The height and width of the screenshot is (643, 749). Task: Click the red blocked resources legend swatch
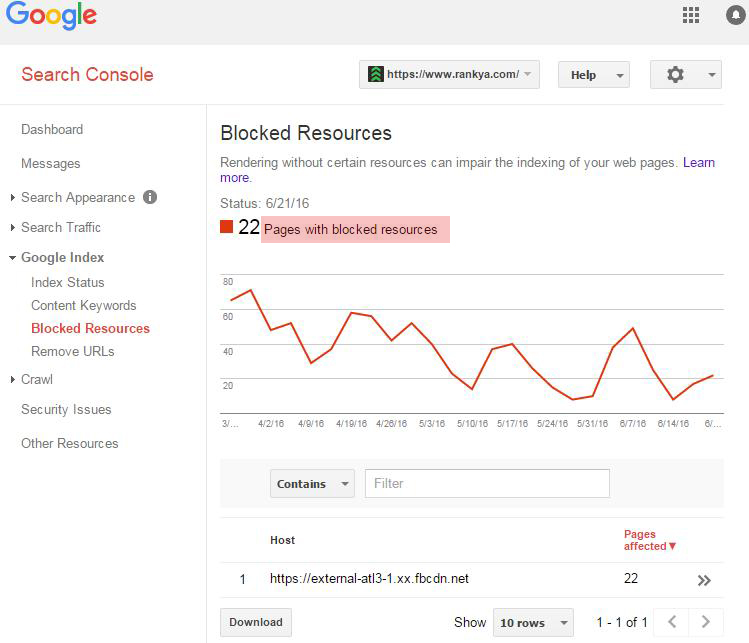(226, 227)
